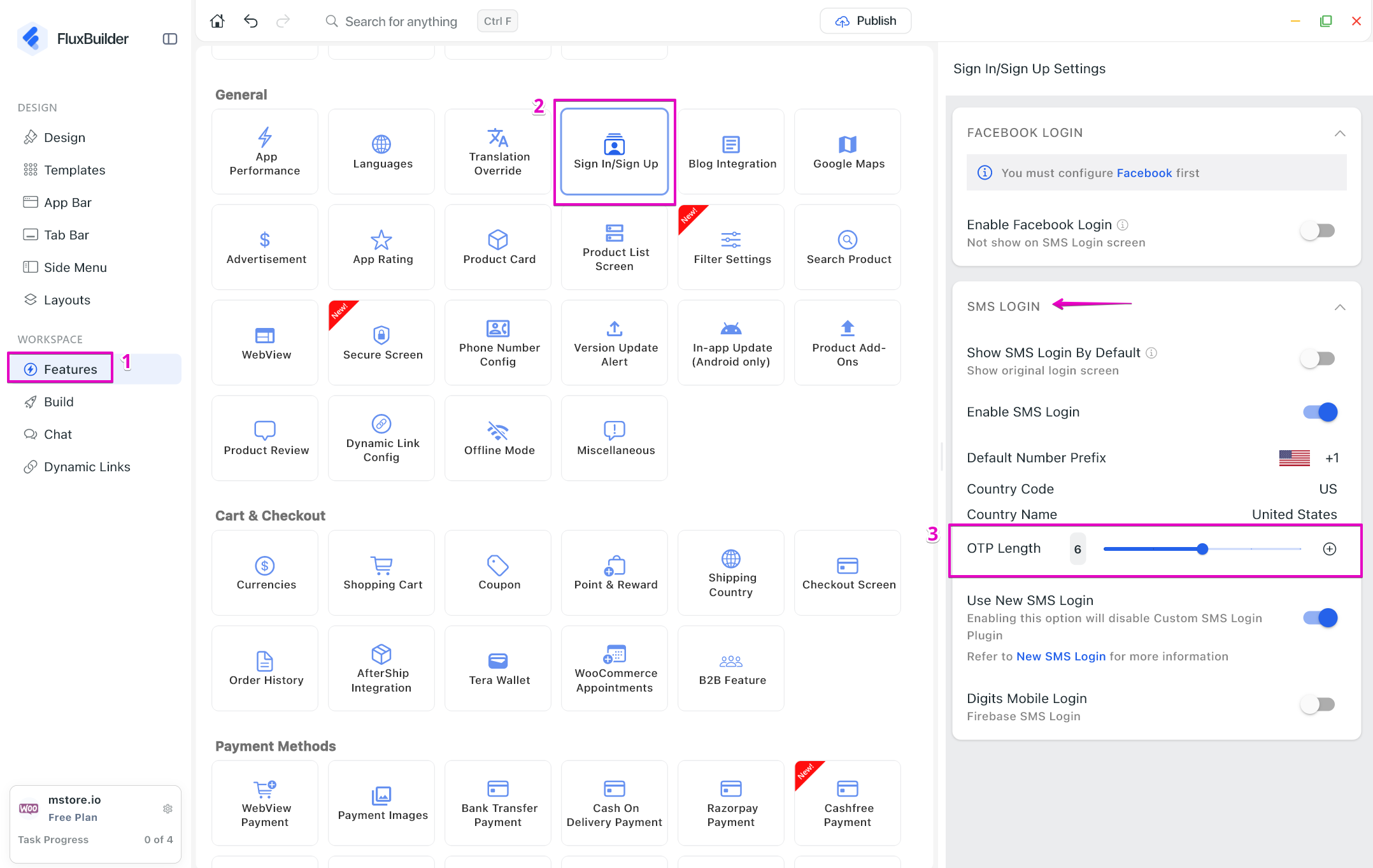
Task: Choose the Default Number Prefix flag
Action: pyautogui.click(x=1294, y=458)
